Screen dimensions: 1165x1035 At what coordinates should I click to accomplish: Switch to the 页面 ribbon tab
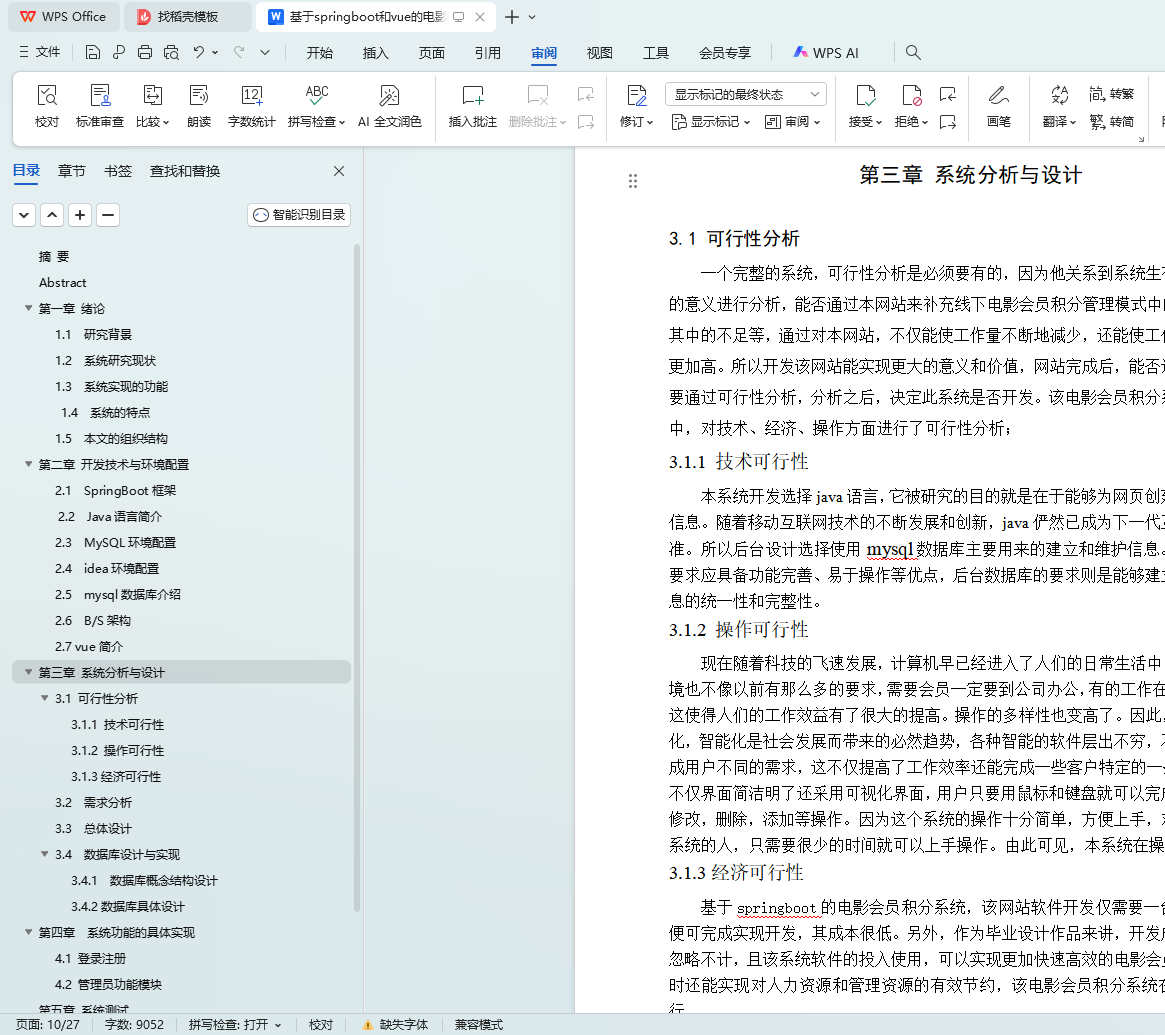pyautogui.click(x=432, y=53)
